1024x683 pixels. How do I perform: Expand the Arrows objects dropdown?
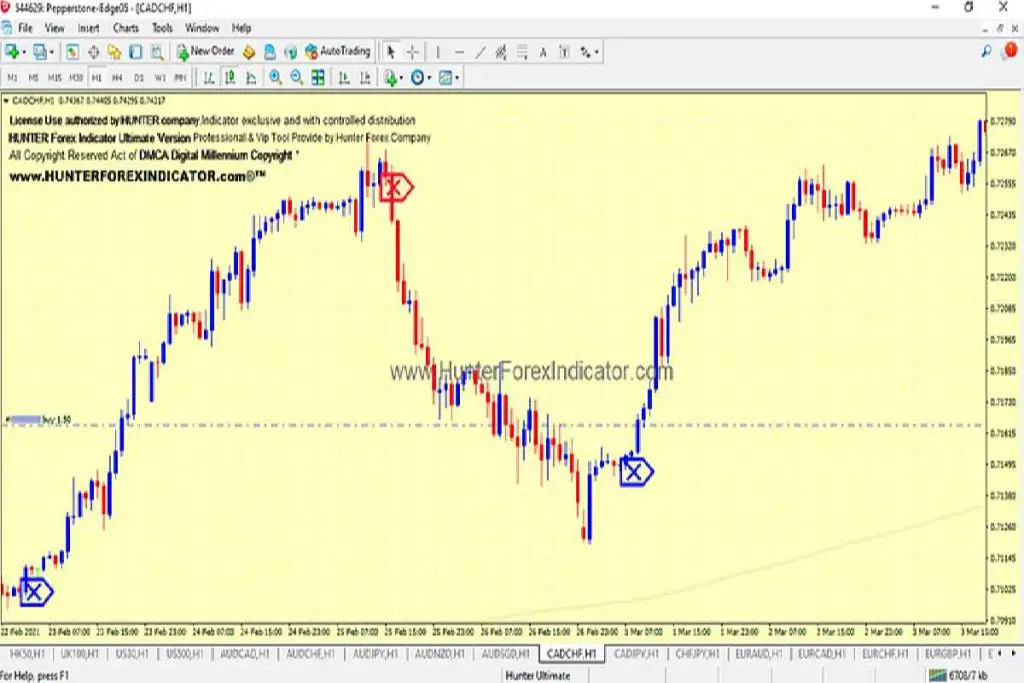596,52
